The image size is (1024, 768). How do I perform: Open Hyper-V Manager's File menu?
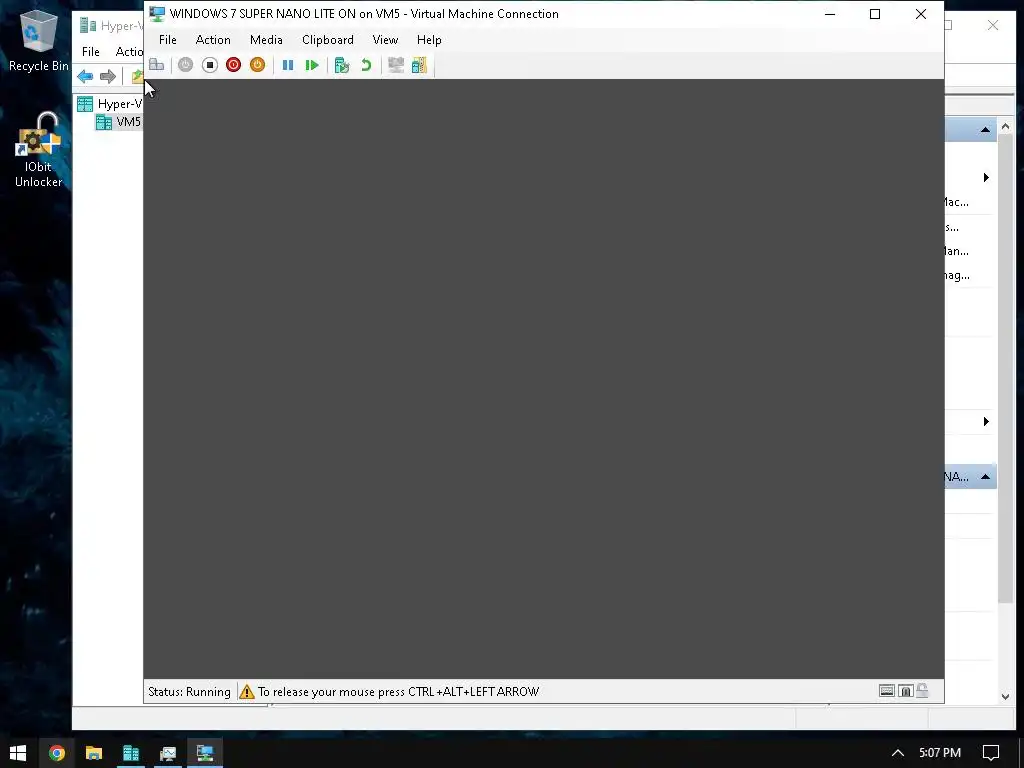click(x=91, y=52)
